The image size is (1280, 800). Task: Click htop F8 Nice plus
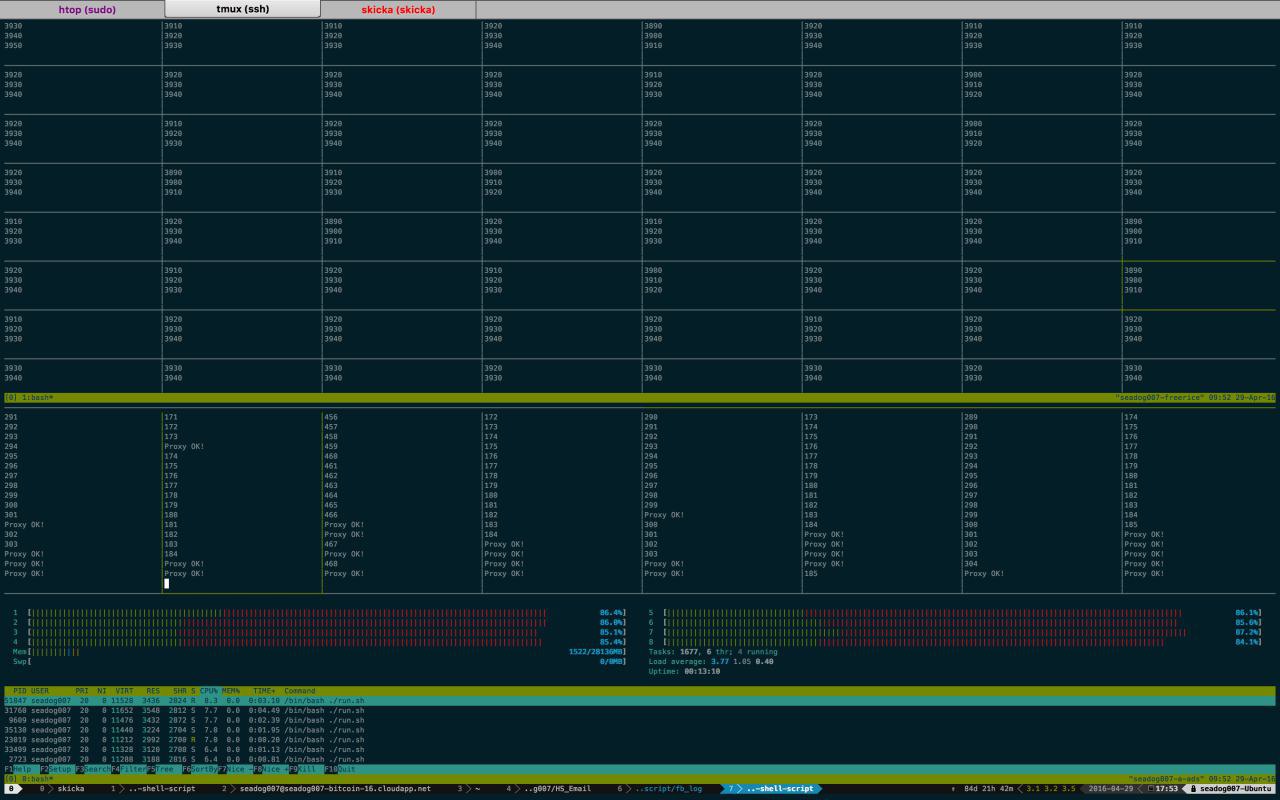[x=270, y=769]
